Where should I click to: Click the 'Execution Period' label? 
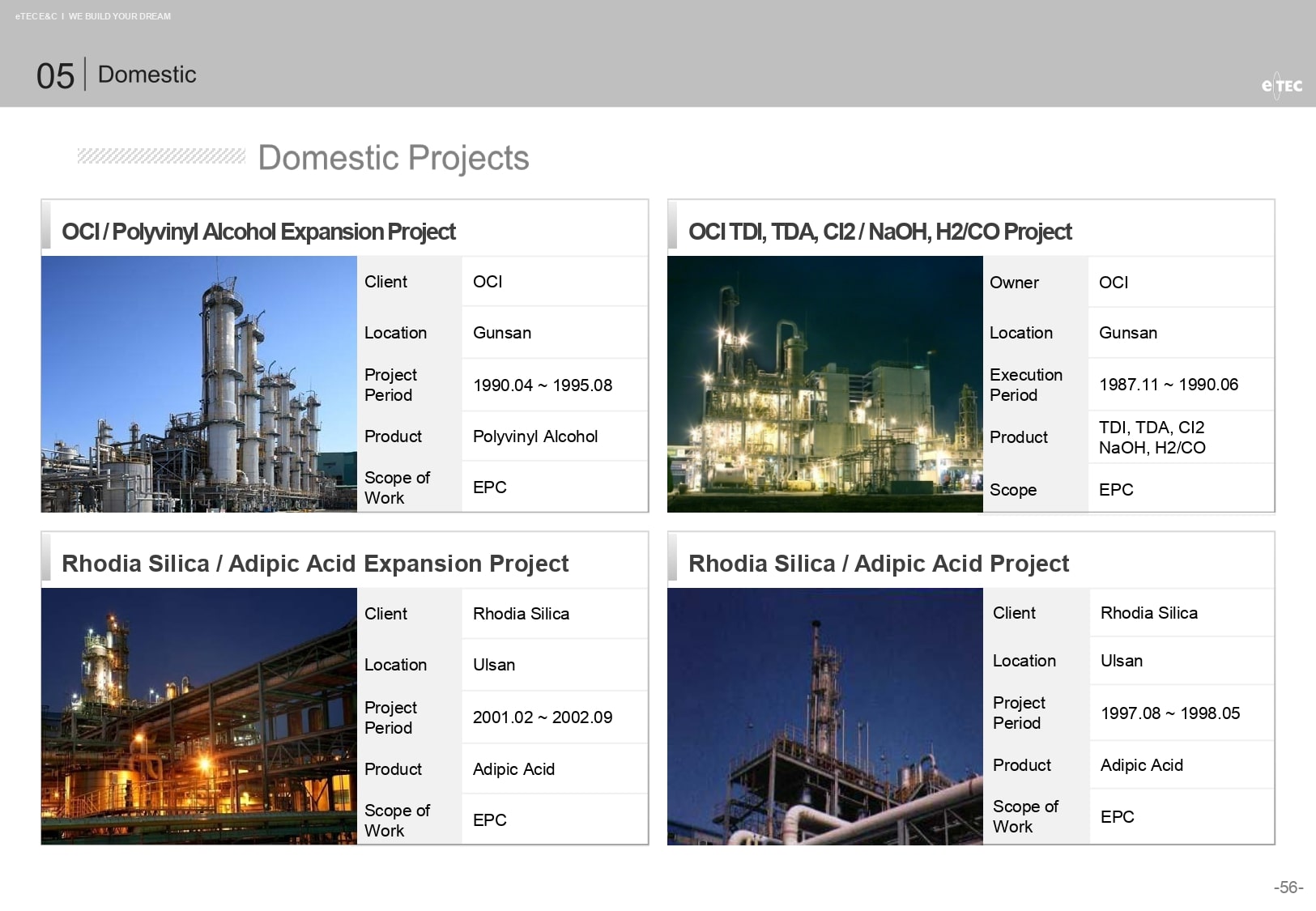click(x=1026, y=385)
